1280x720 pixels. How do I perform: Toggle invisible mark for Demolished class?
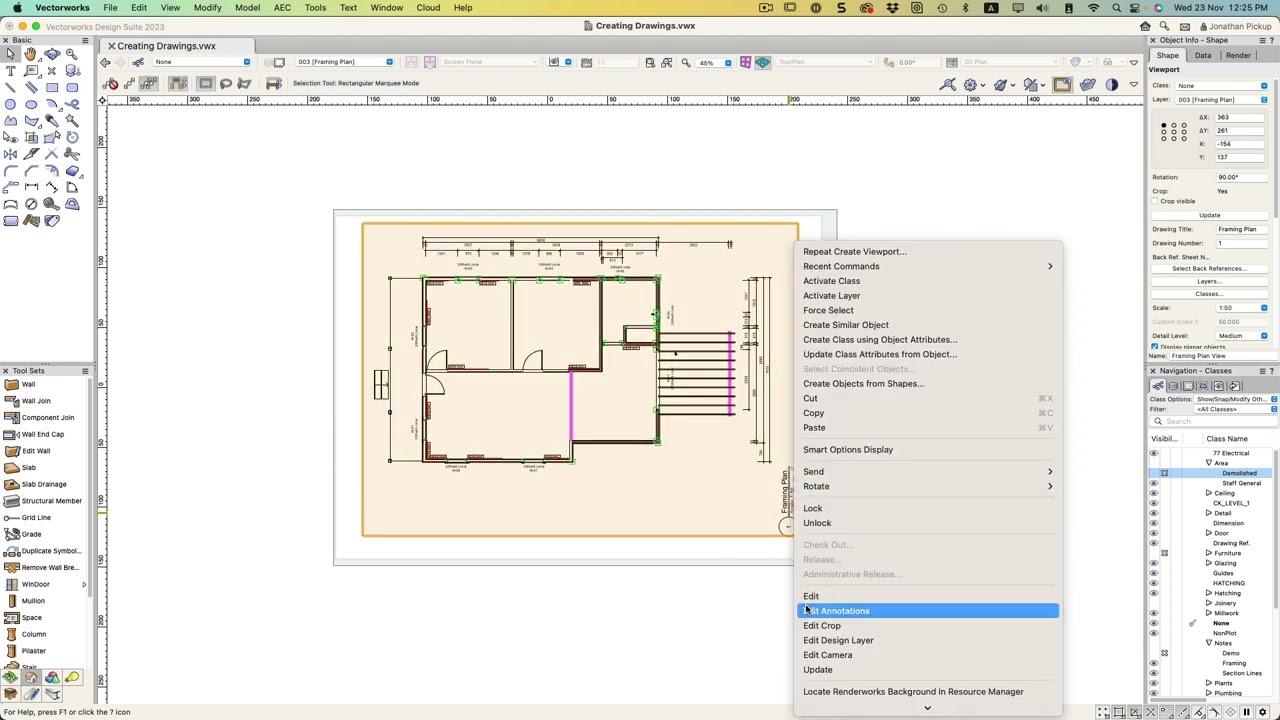[x=1165, y=473]
